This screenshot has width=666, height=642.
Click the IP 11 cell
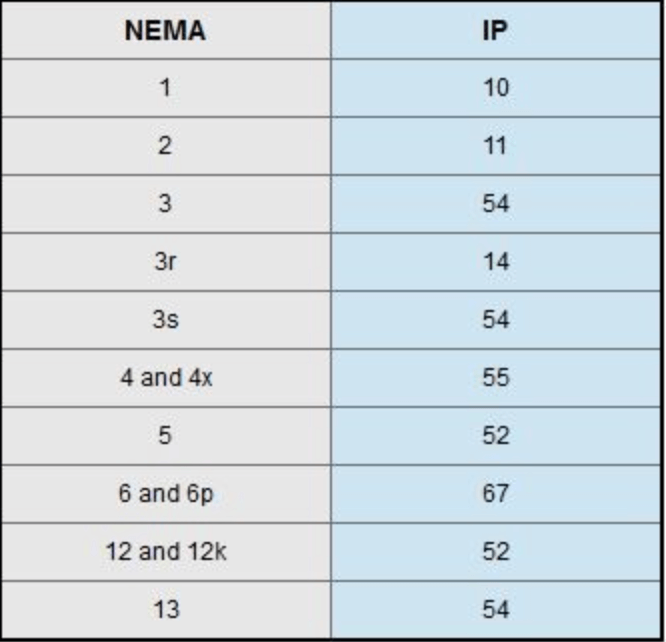(495, 146)
